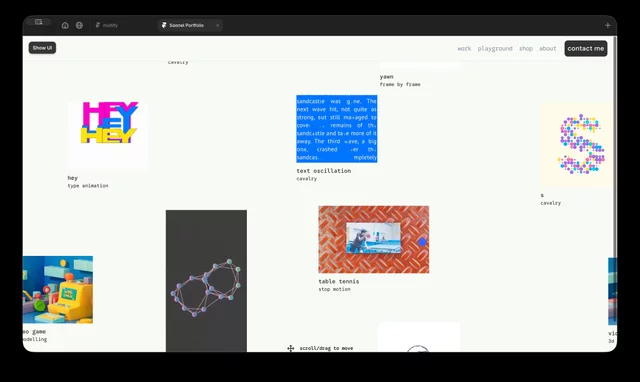Screen dimensions: 640x382
Task: Switch to the multify tab
Action: [107, 25]
